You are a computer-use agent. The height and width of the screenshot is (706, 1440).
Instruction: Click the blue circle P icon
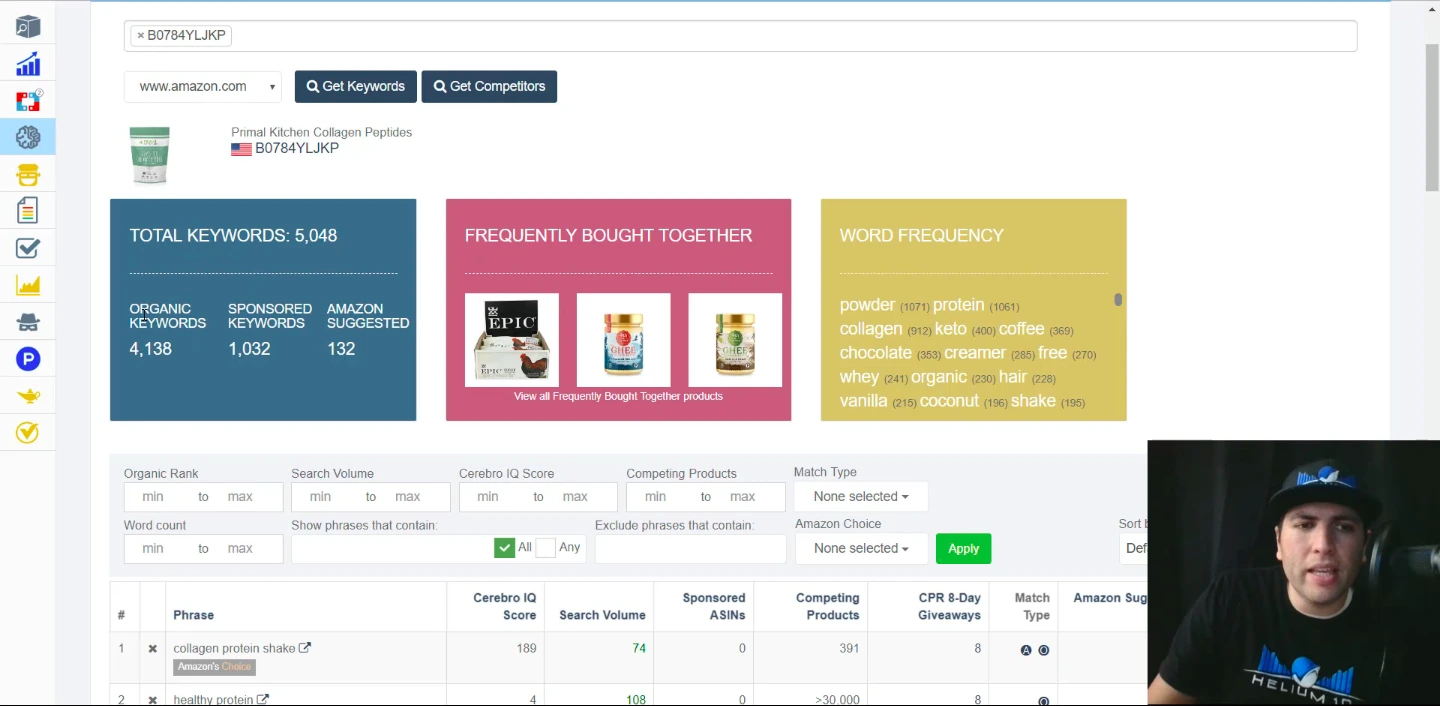pyautogui.click(x=28, y=359)
